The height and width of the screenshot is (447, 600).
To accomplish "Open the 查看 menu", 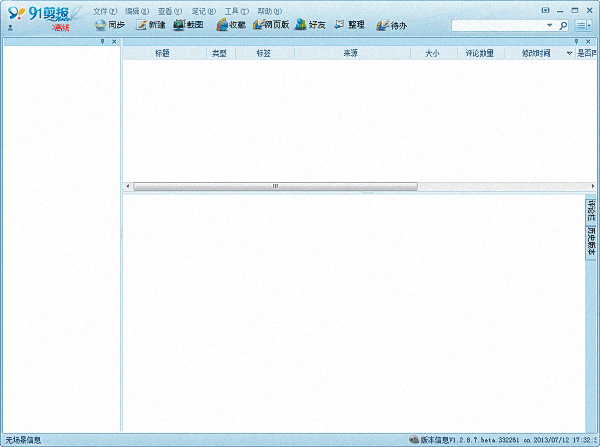I will click(x=170, y=11).
